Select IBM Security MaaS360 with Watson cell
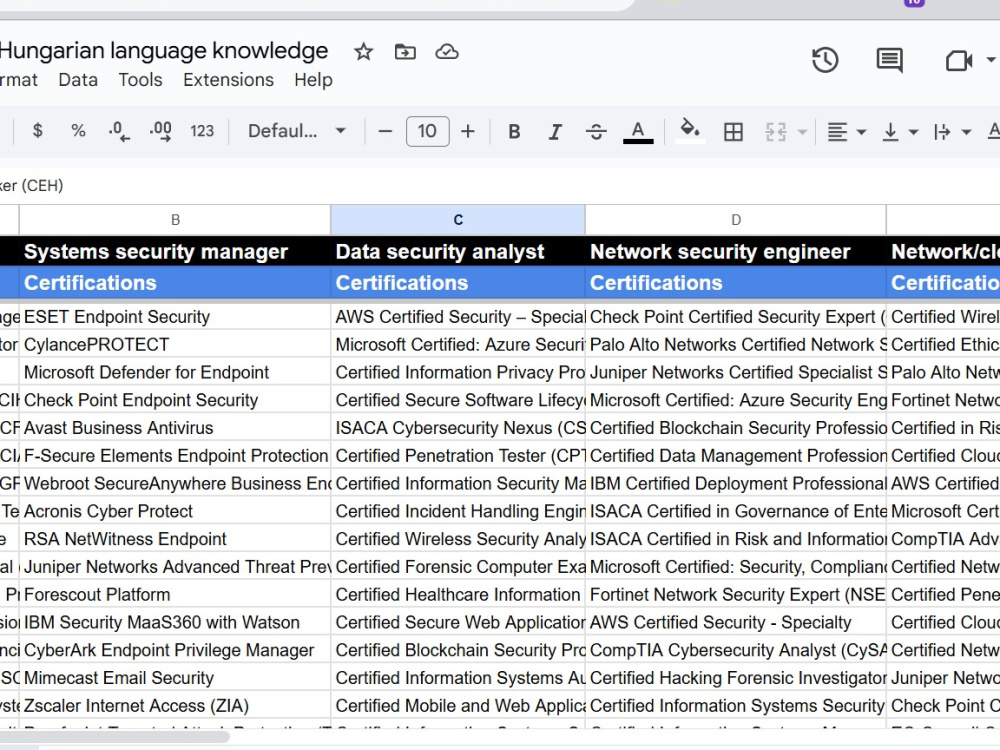 click(x=175, y=622)
